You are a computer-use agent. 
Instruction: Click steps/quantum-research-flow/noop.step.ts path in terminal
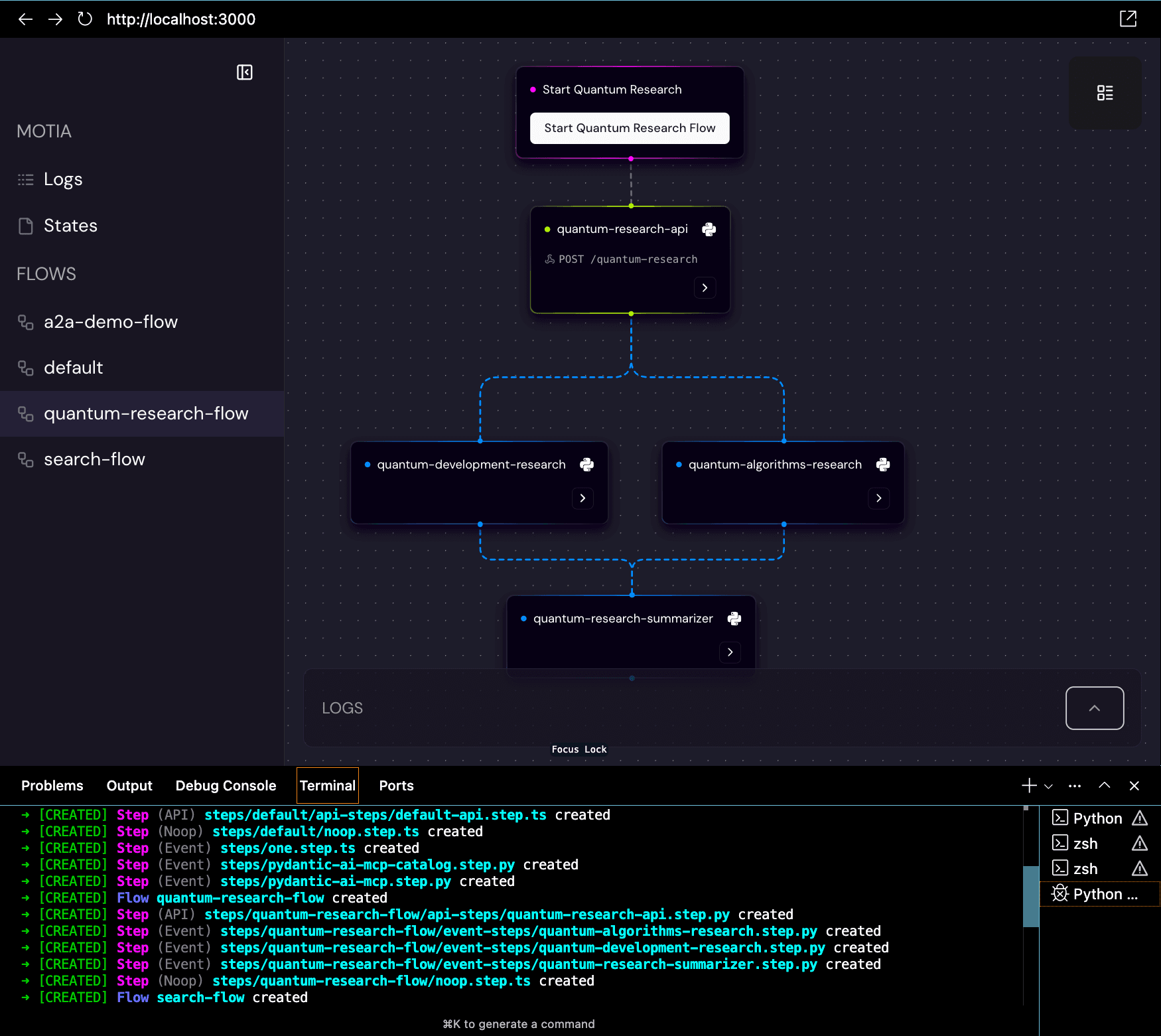click(x=372, y=981)
